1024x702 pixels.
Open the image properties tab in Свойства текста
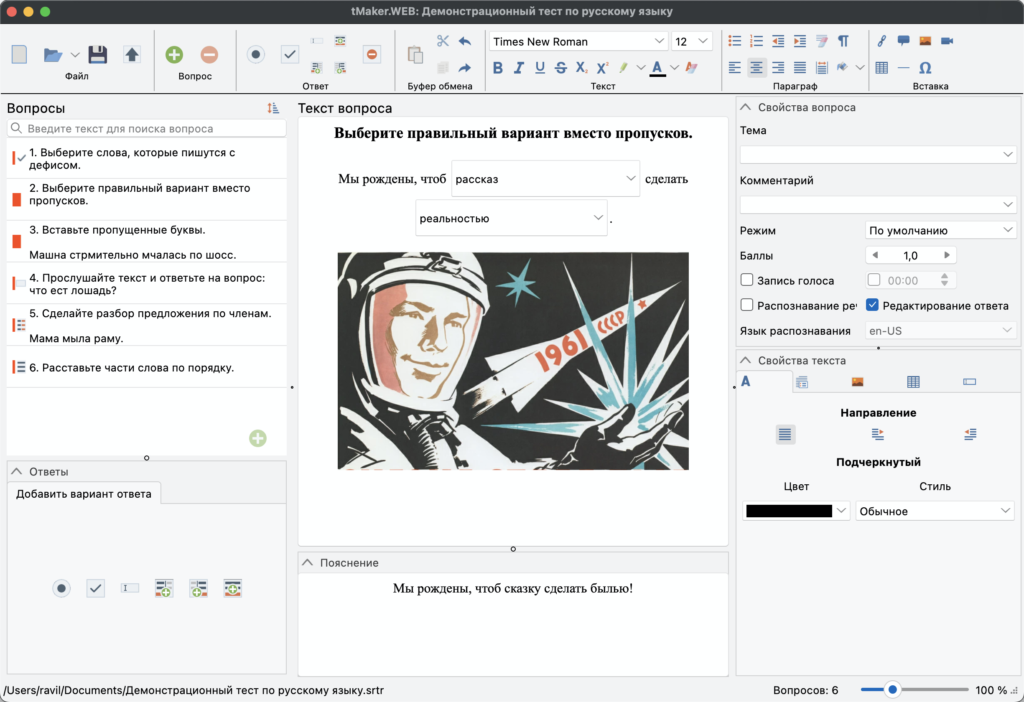(x=857, y=381)
